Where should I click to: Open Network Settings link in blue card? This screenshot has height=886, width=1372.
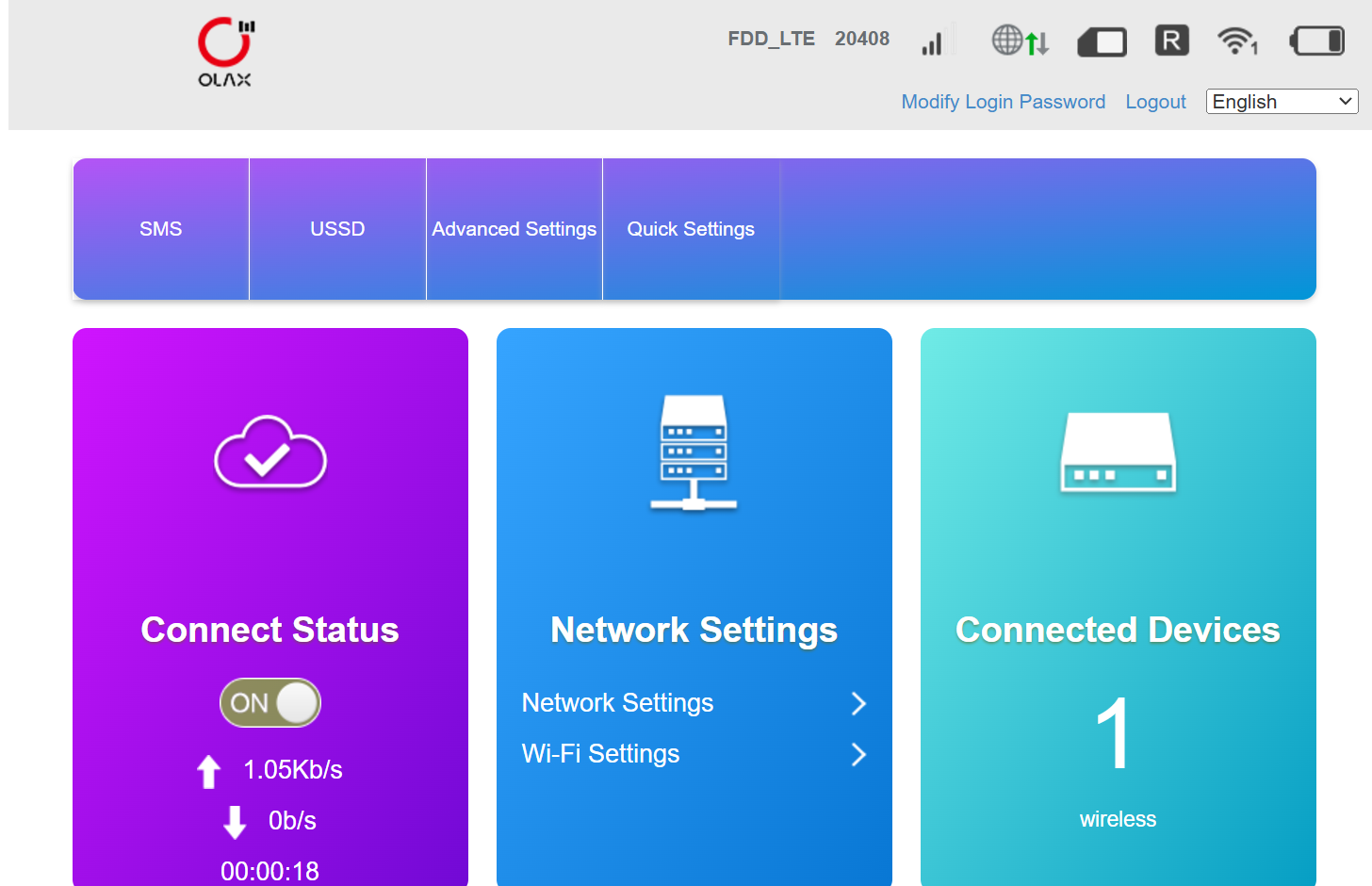[x=618, y=703]
